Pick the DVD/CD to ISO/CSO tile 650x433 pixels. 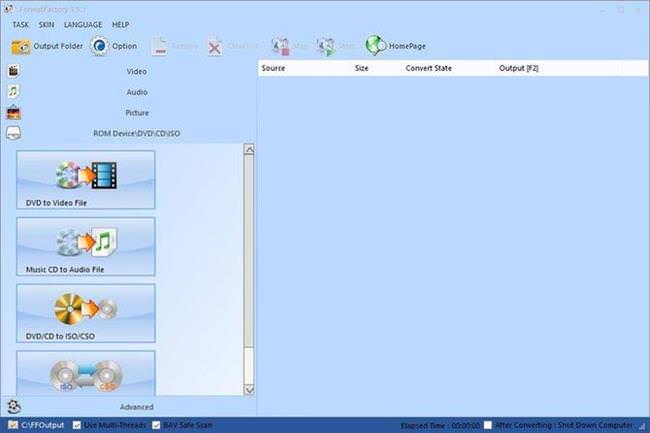(86, 313)
